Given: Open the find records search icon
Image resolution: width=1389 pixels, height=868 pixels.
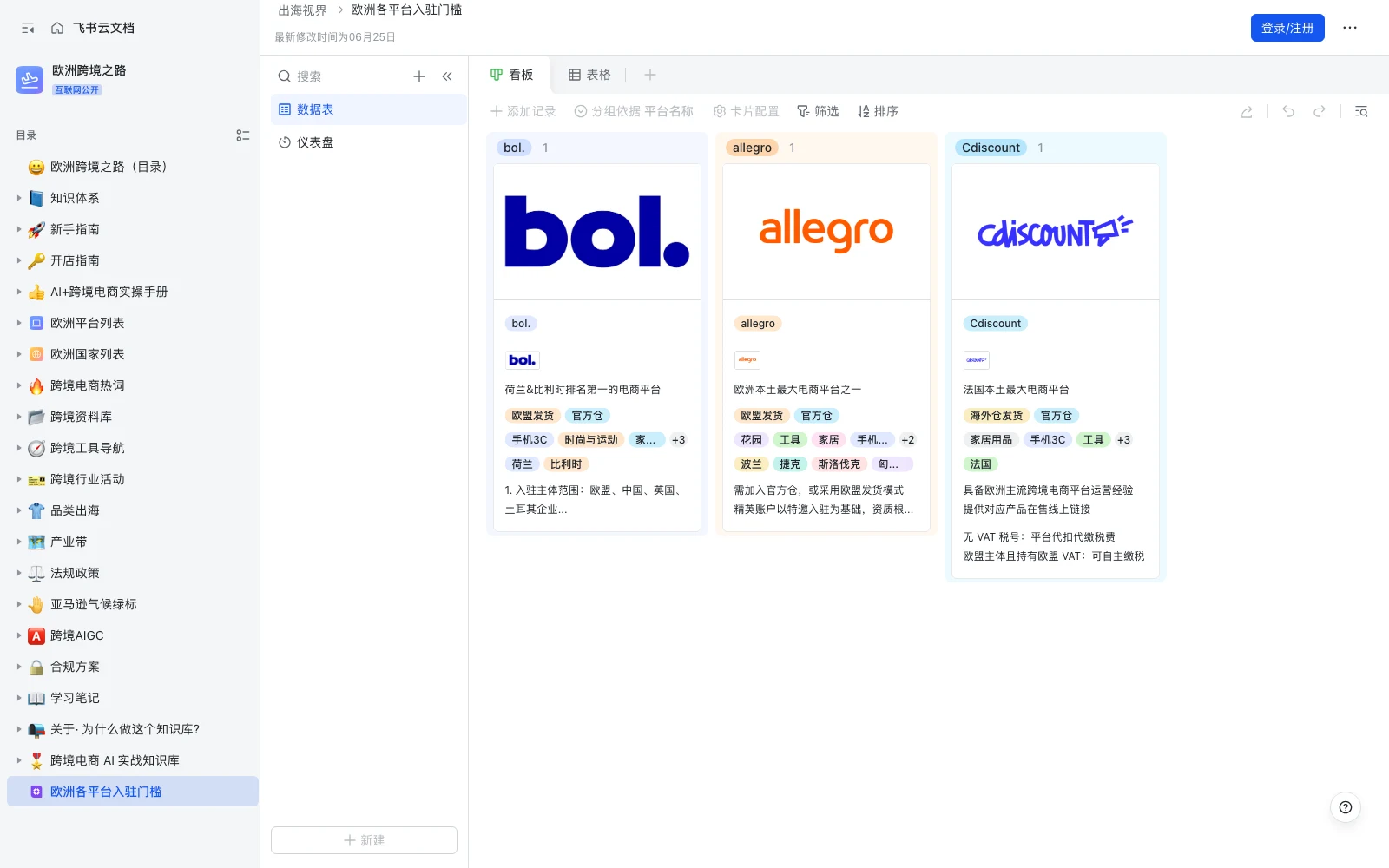Looking at the screenshot, I should click(x=1361, y=111).
